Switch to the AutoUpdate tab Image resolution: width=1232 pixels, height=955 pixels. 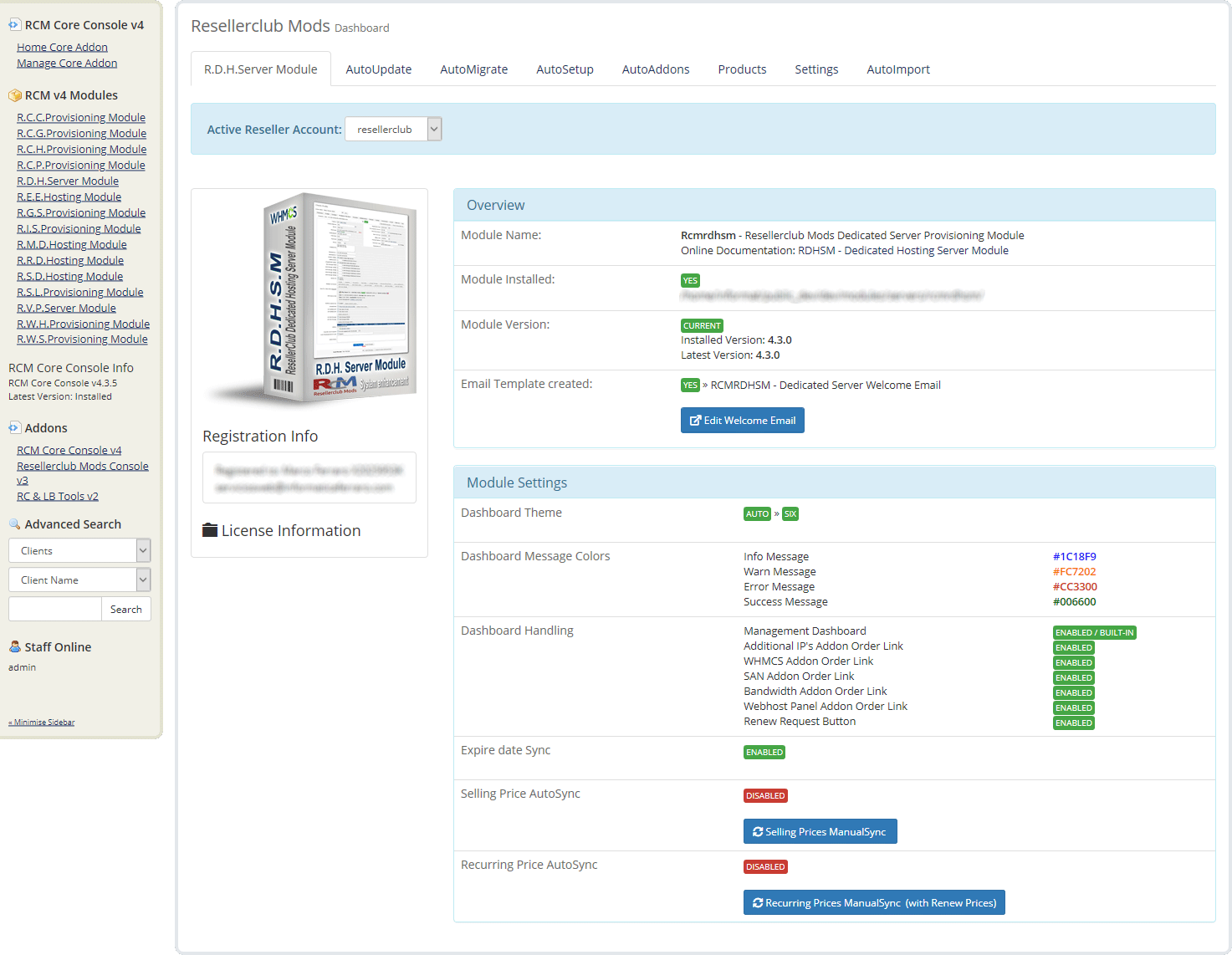tap(379, 69)
